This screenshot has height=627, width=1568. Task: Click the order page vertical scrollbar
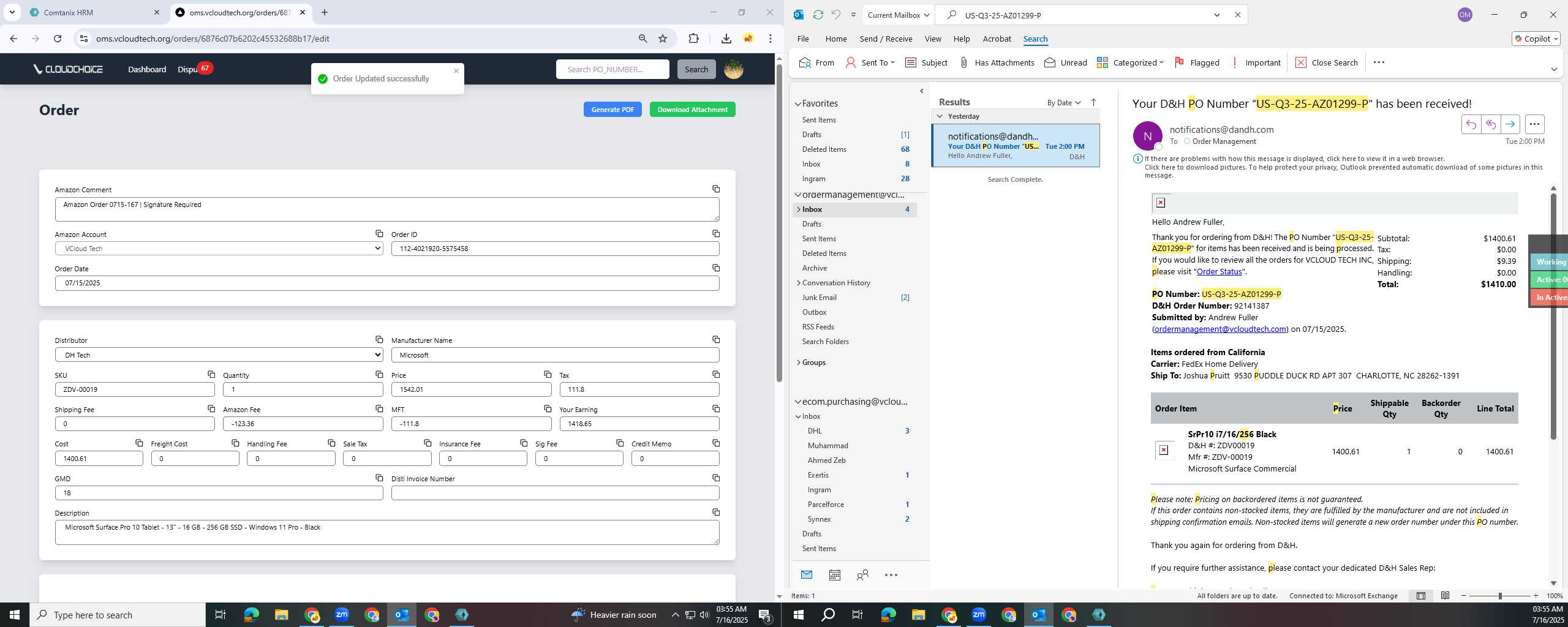coord(779,223)
